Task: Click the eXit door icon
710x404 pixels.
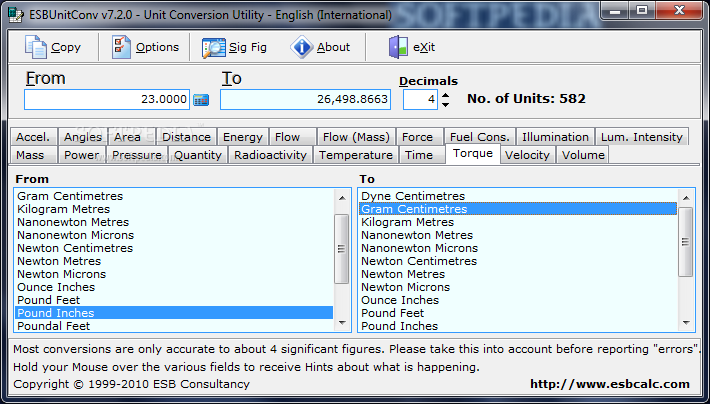Action: click(398, 47)
